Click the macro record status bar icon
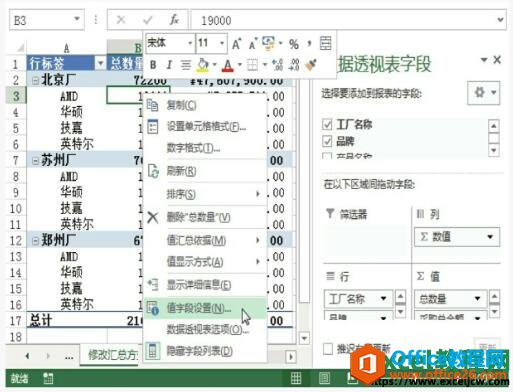 [x=48, y=378]
